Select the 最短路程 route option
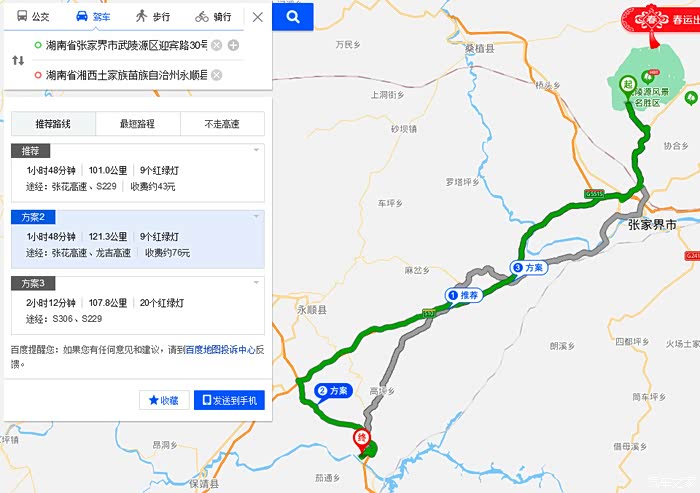This screenshot has height=493, width=700. coord(138,124)
